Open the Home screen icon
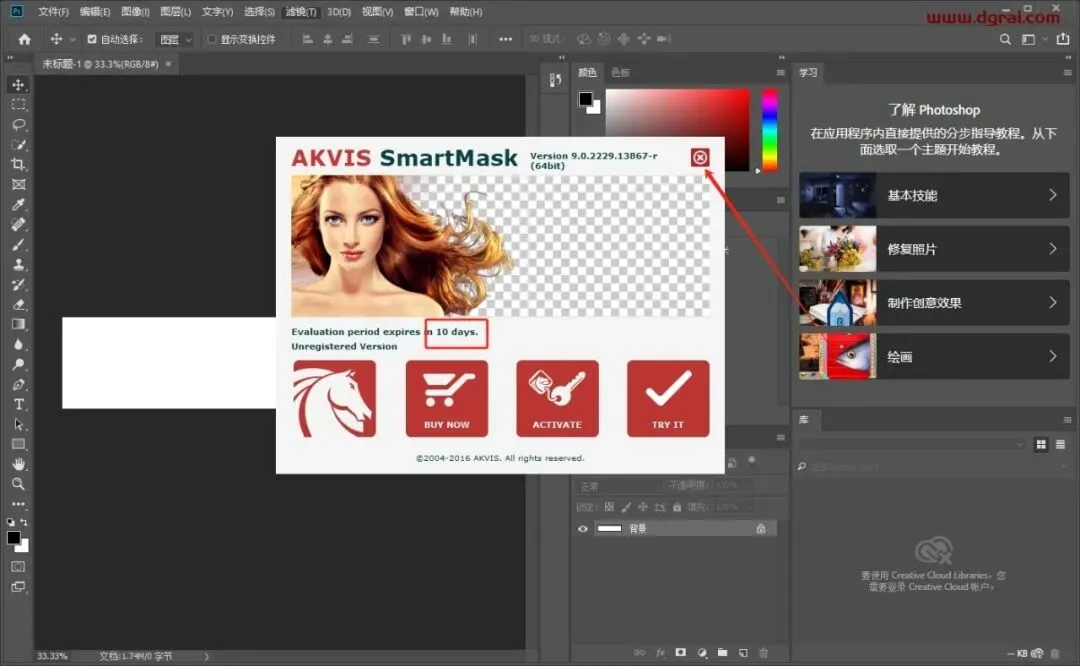Image resolution: width=1080 pixels, height=666 pixels. pos(25,39)
